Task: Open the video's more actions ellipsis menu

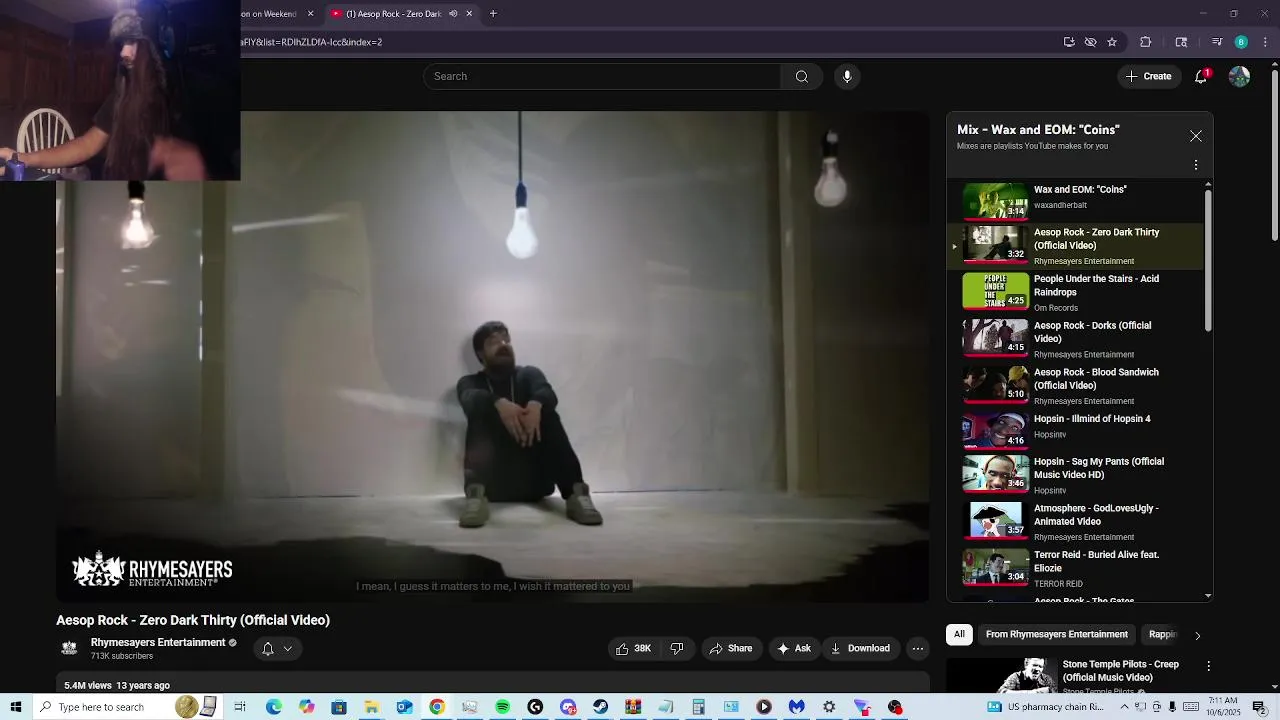Action: click(917, 649)
